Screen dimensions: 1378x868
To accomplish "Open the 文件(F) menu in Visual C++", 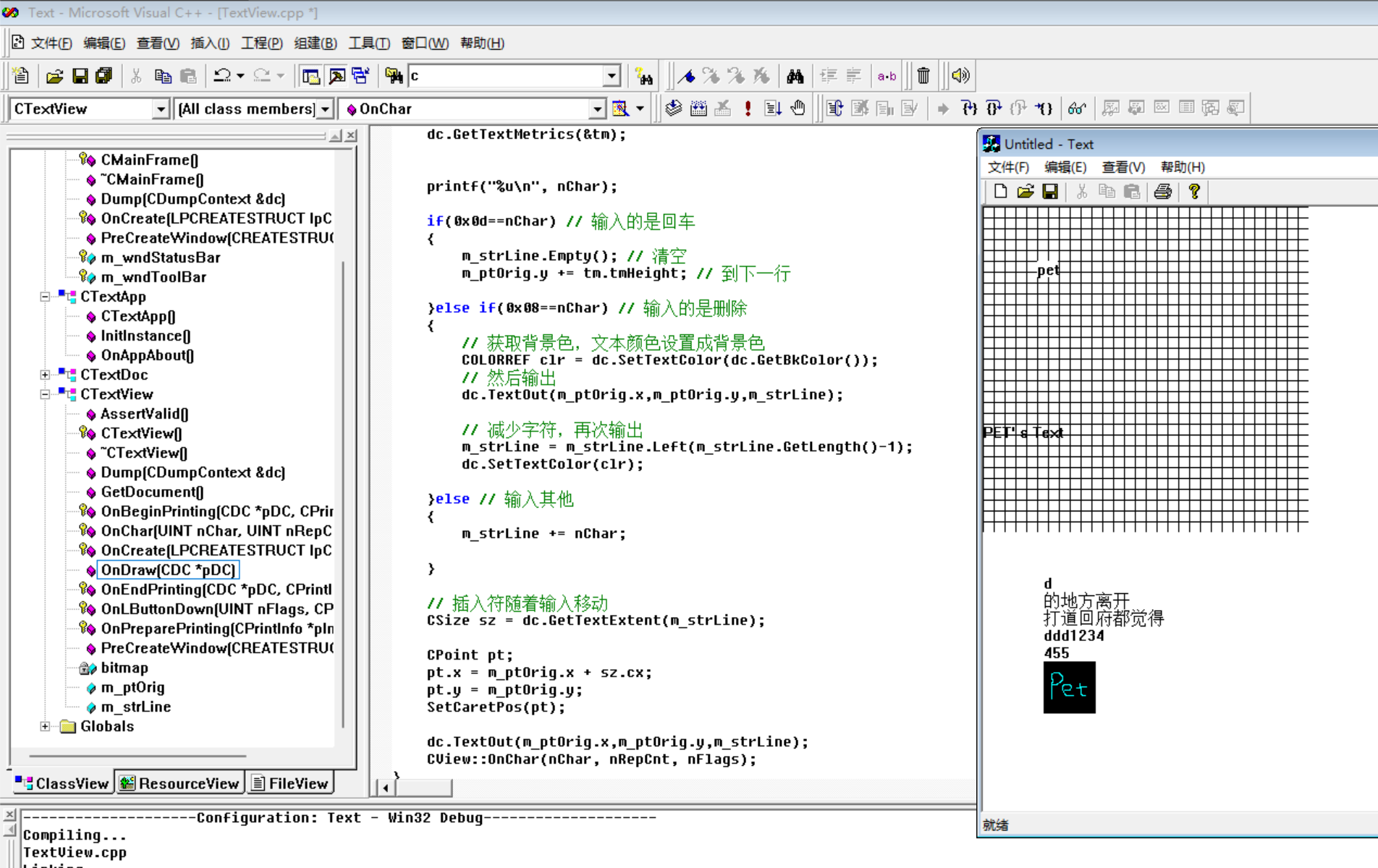I will point(51,43).
